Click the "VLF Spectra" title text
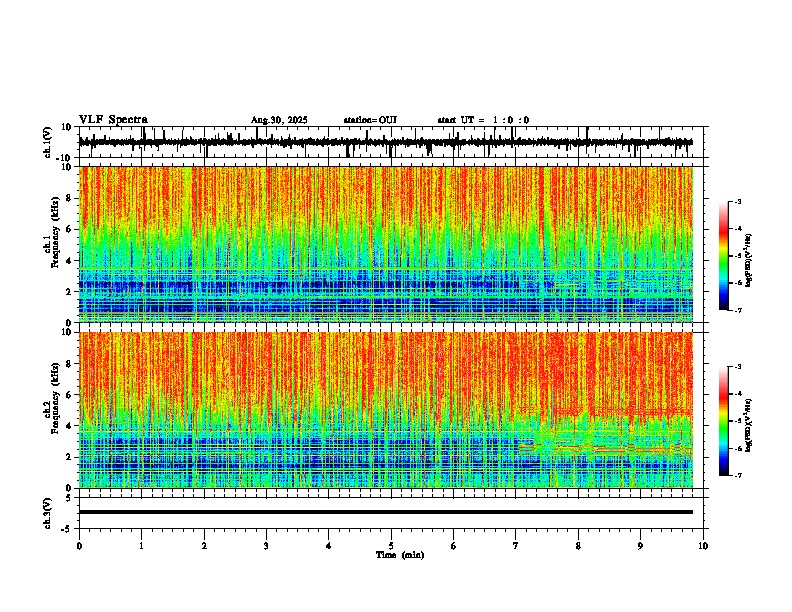792x612 pixels. point(113,120)
